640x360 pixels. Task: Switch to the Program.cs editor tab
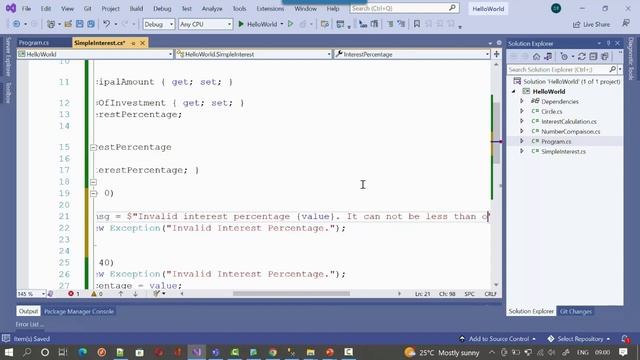pos(34,42)
